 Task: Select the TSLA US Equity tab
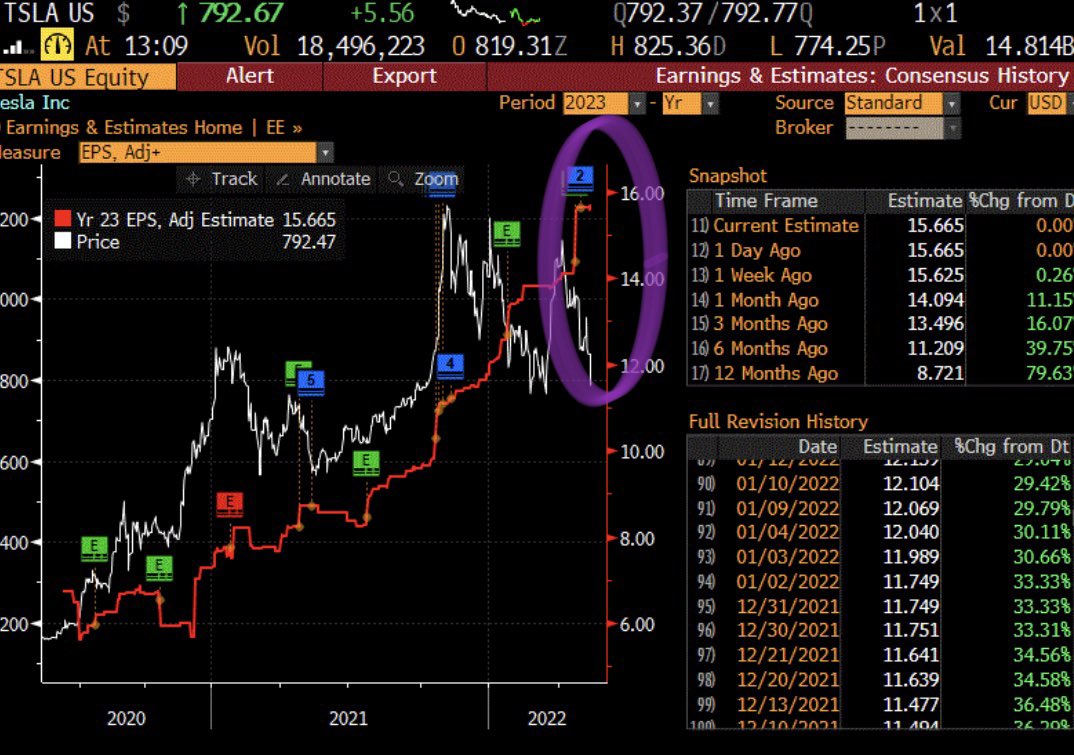pos(87,77)
